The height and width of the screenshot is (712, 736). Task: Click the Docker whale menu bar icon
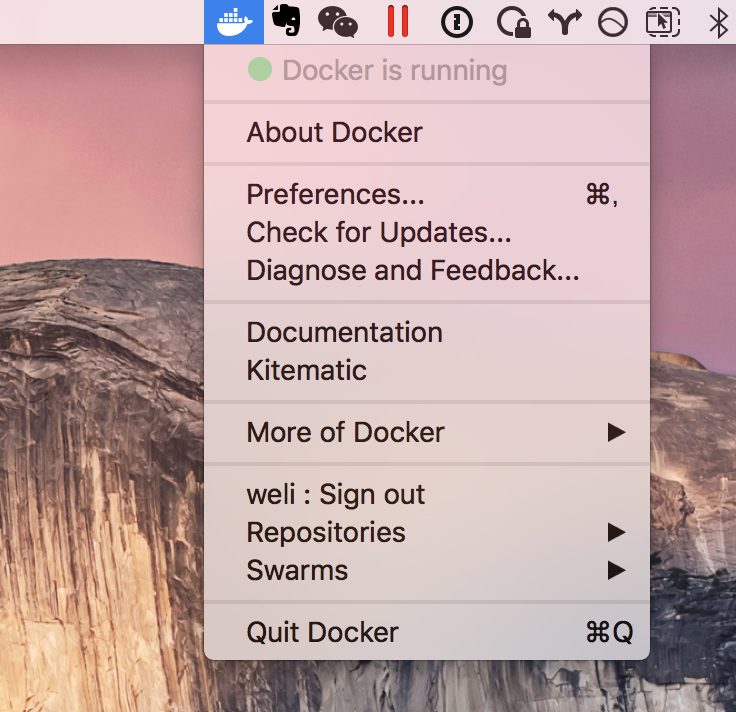[234, 22]
